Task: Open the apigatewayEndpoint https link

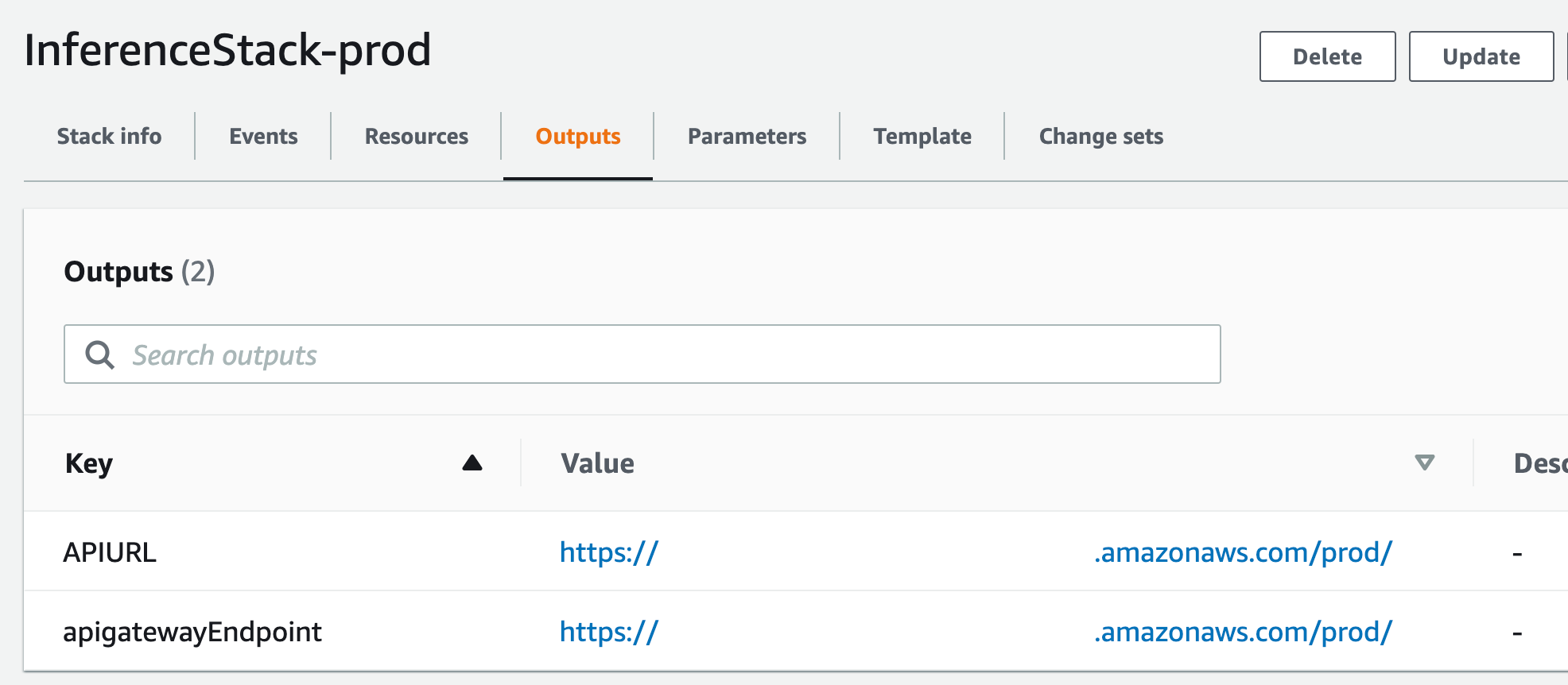Action: [609, 632]
